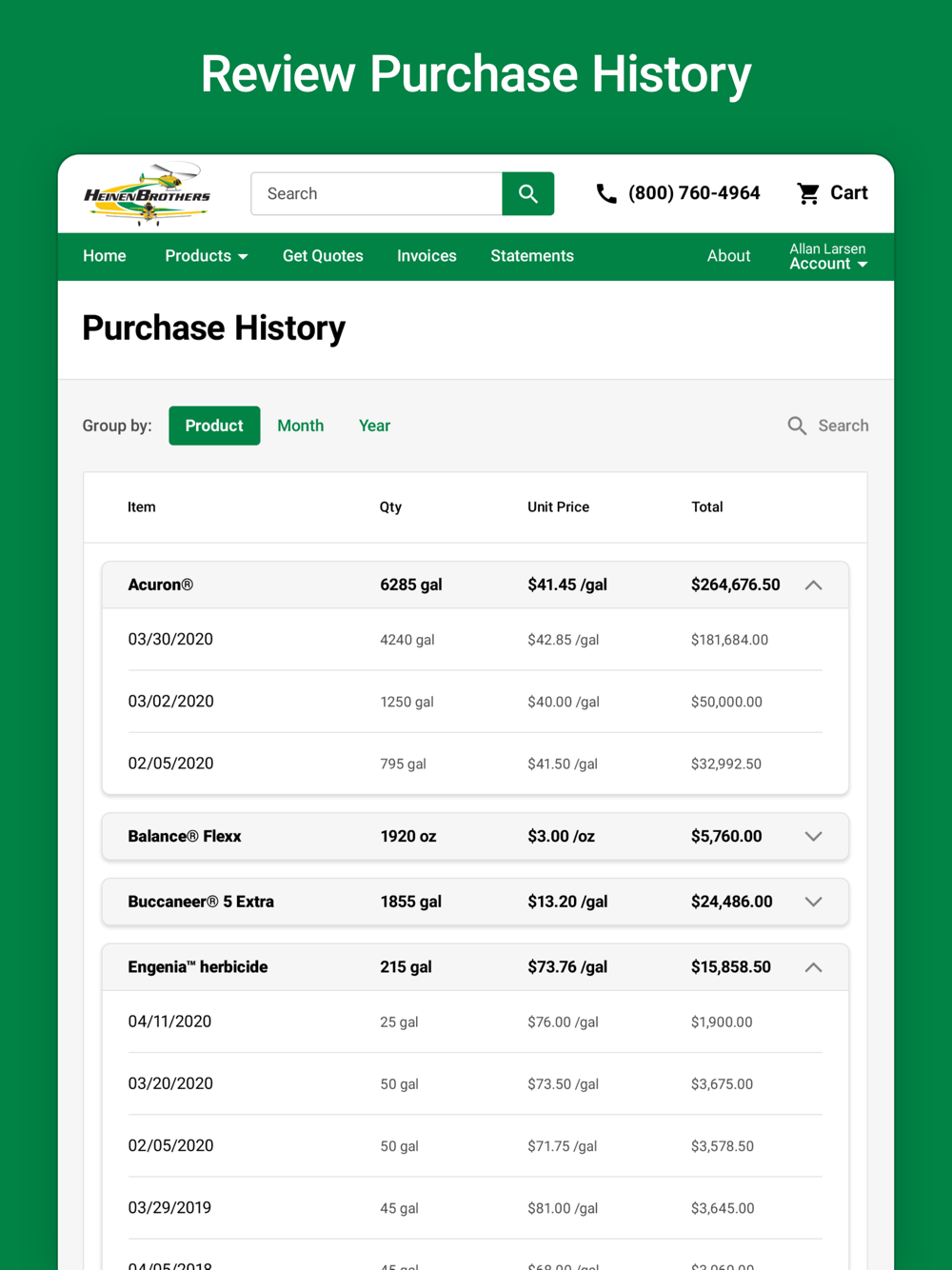Group purchases by Product
Viewport: 952px width, 1270px height.
(214, 426)
